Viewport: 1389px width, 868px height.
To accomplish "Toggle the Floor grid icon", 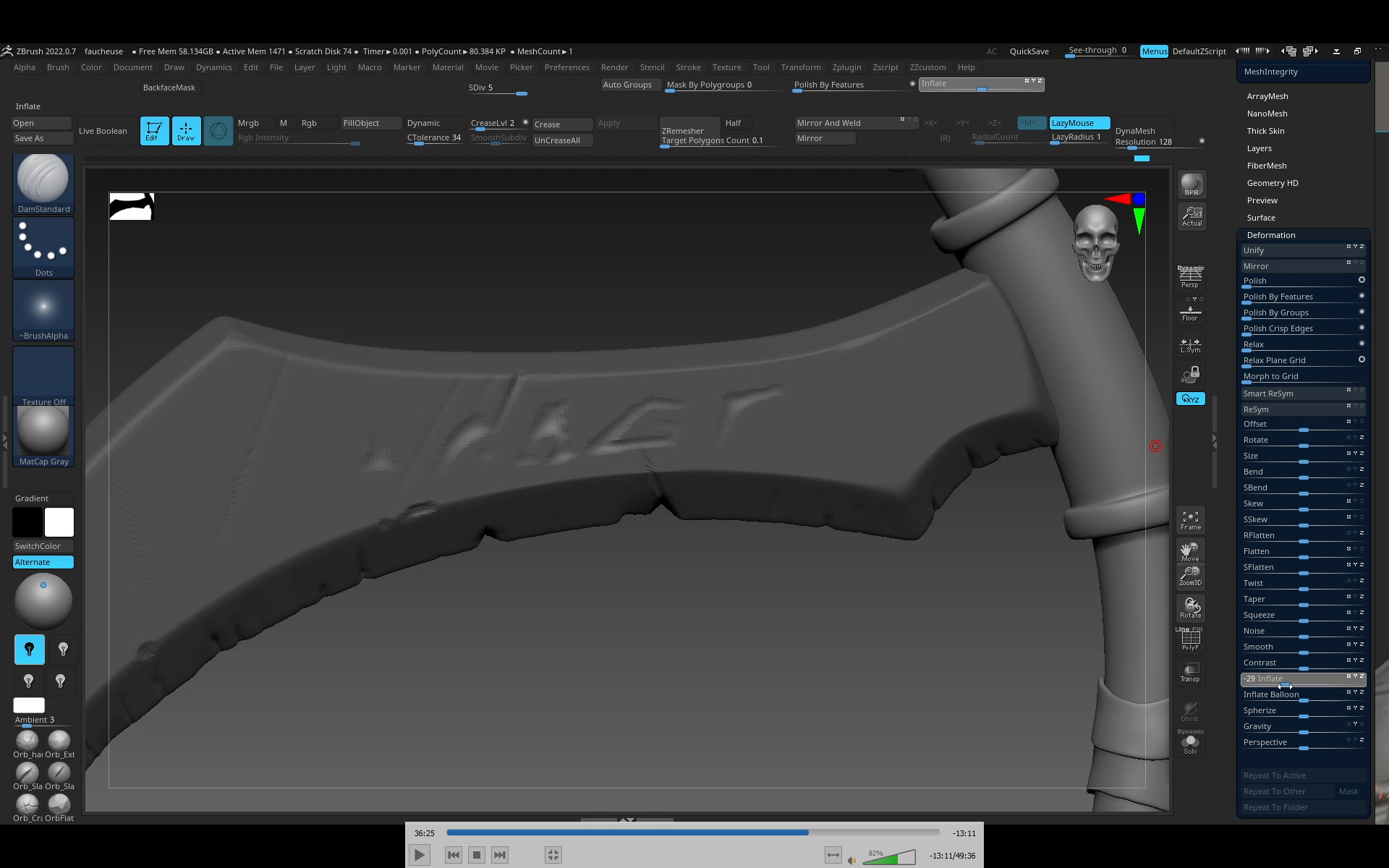I will click(x=1189, y=312).
